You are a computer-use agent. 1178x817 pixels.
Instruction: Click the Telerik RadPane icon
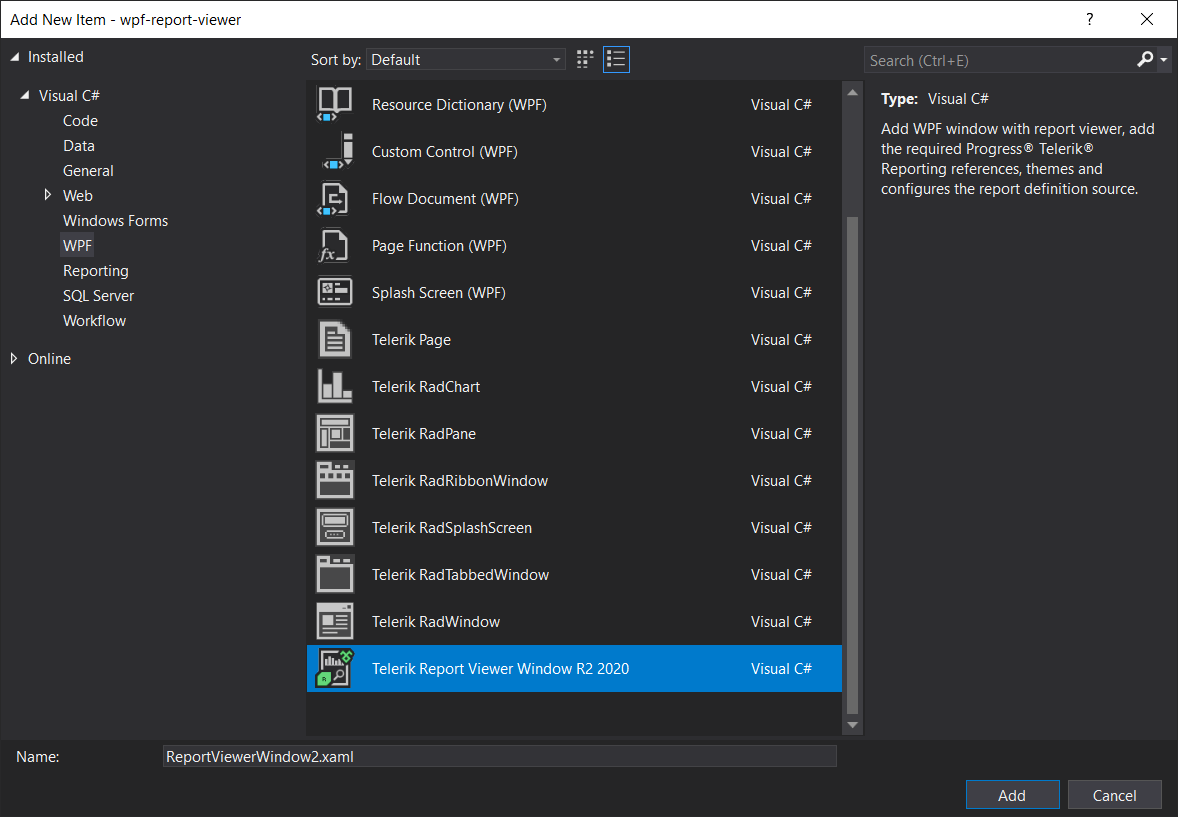[x=335, y=434]
